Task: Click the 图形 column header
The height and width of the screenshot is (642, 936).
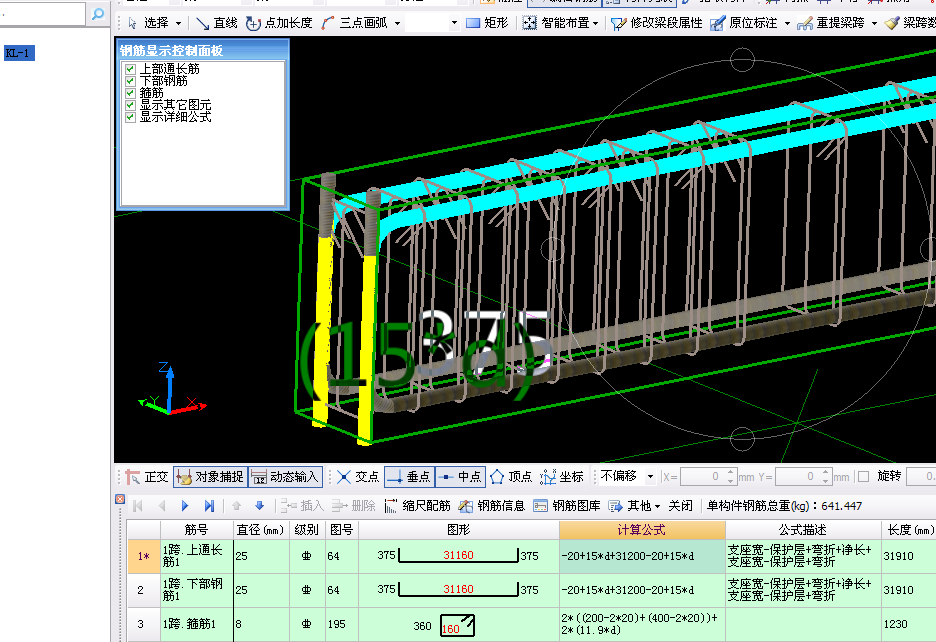Action: [458, 530]
